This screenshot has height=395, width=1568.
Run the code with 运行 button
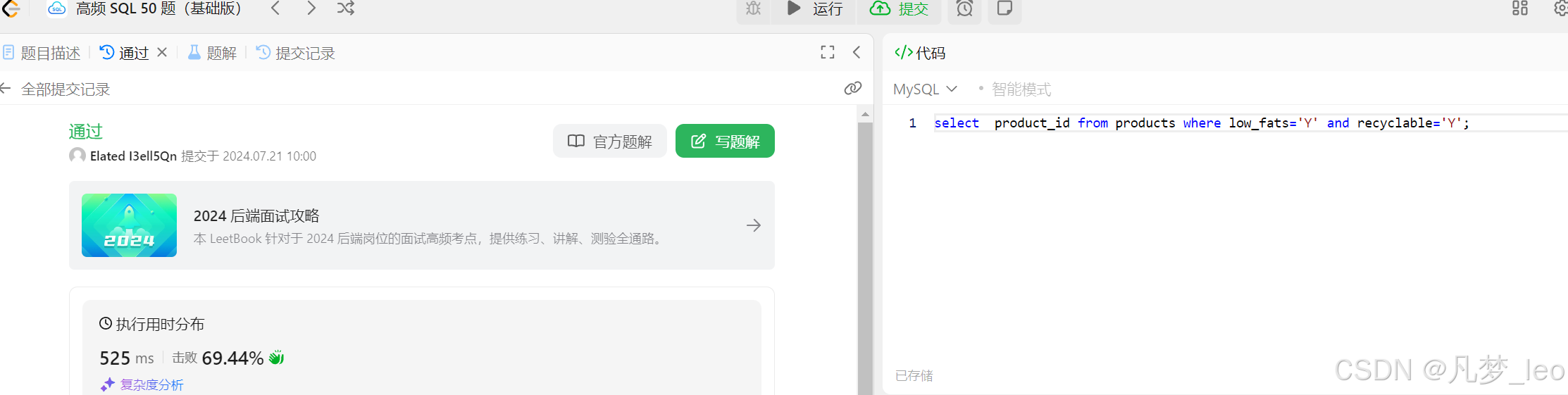(814, 8)
